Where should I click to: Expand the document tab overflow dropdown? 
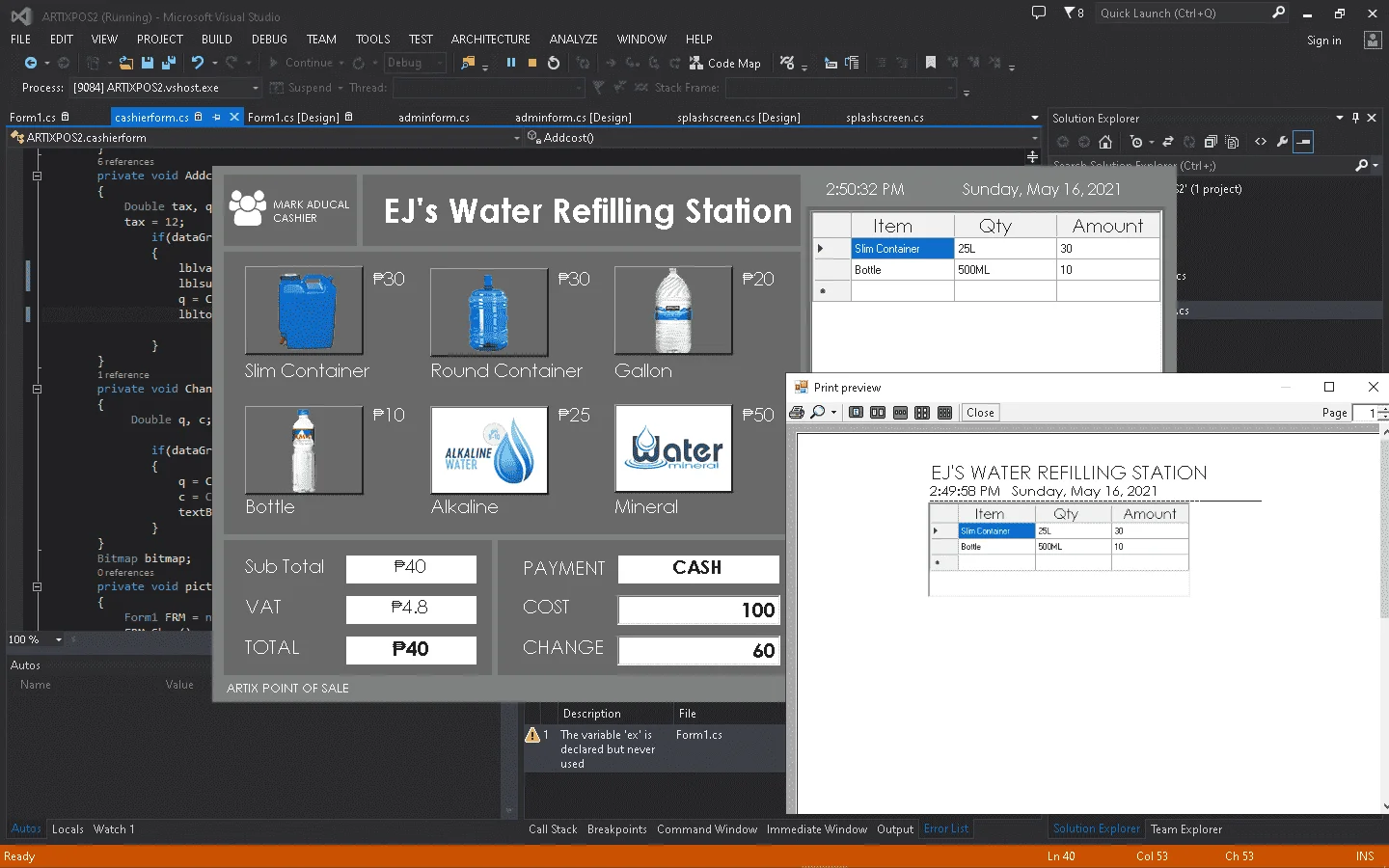click(x=1035, y=118)
